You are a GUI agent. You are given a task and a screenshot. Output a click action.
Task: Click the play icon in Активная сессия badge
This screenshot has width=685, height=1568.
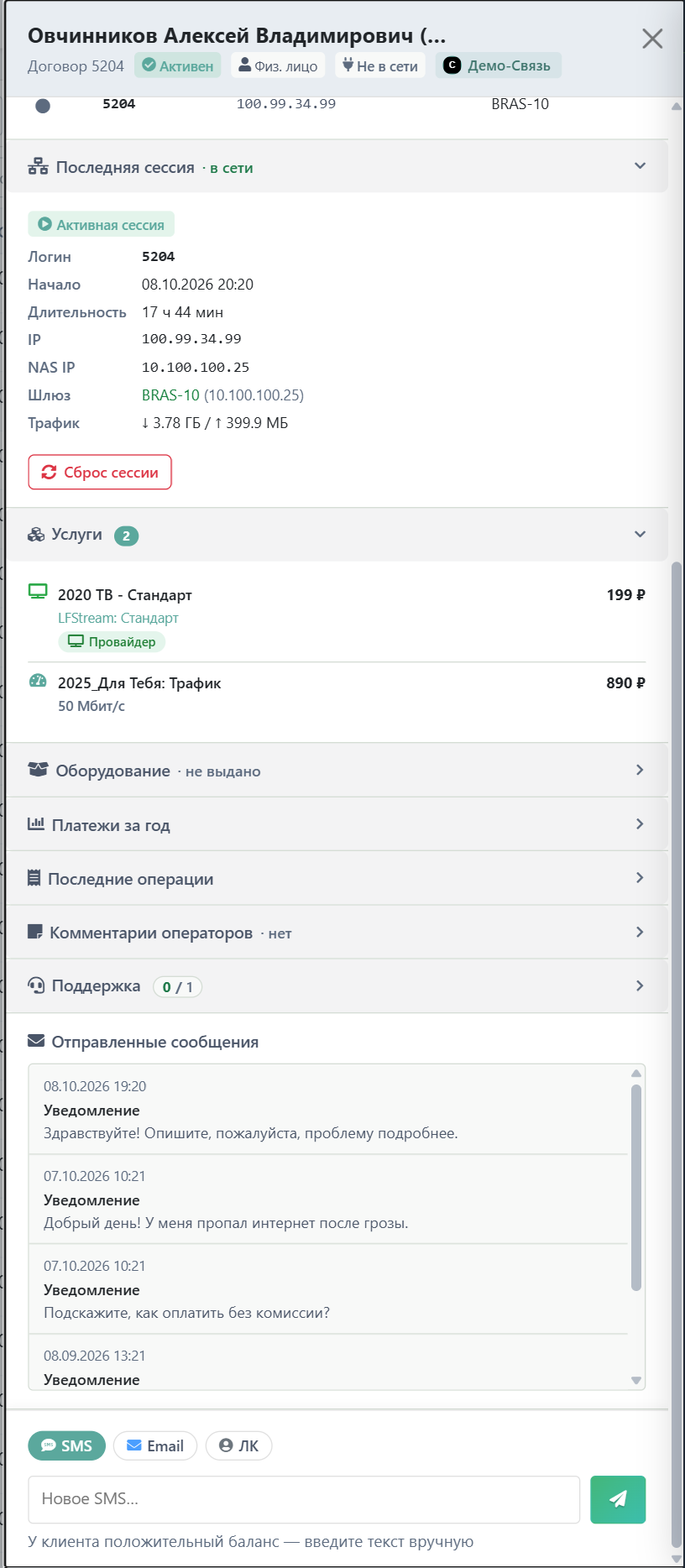pos(45,224)
